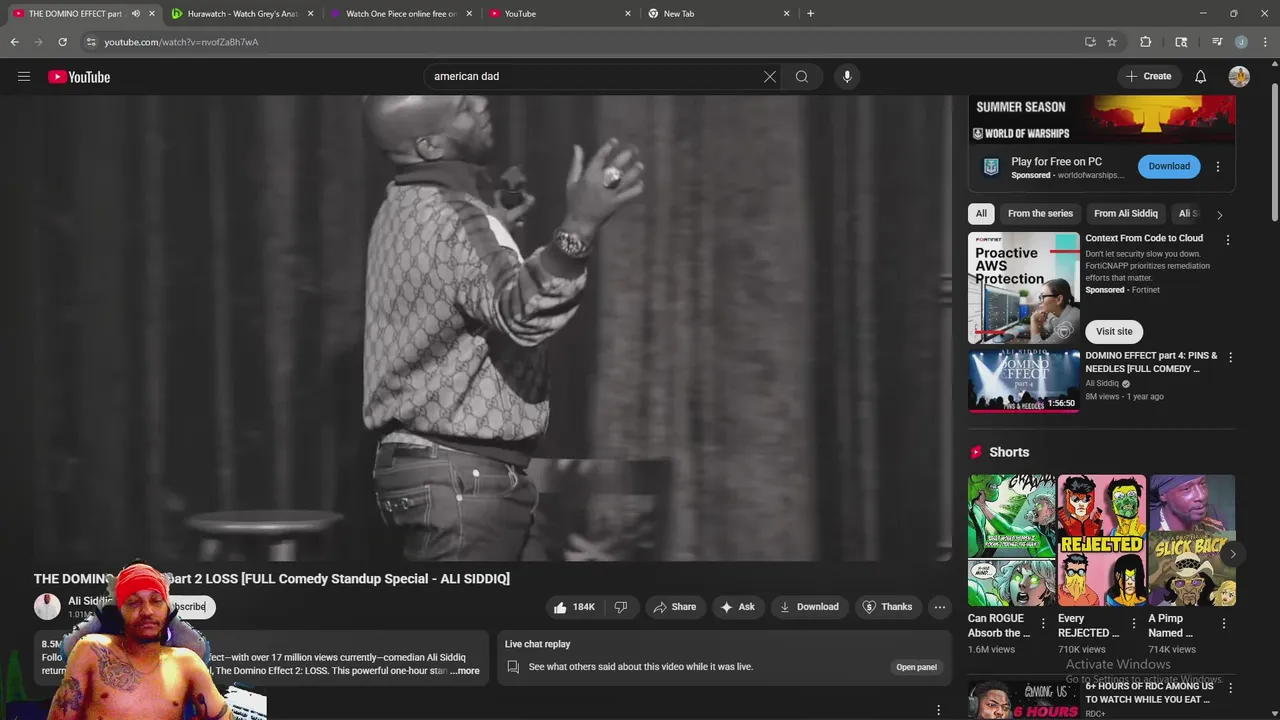The height and width of the screenshot is (720, 1280).
Task: Close the New Tab tab
Action: click(787, 14)
